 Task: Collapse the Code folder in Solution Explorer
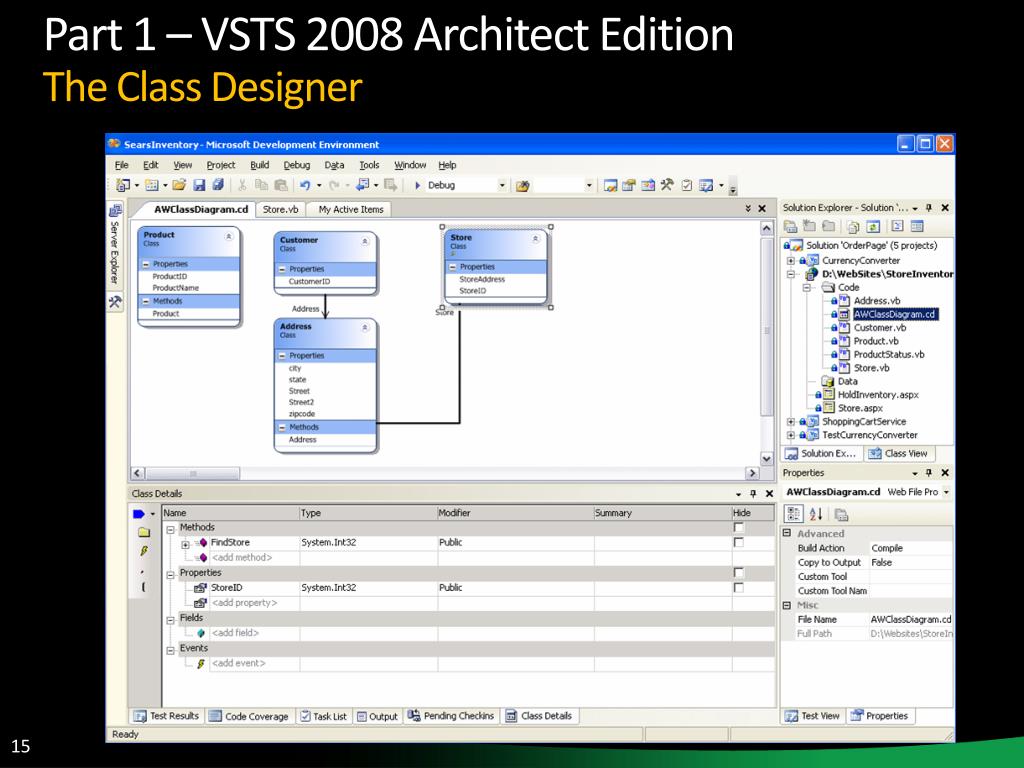[x=807, y=287]
